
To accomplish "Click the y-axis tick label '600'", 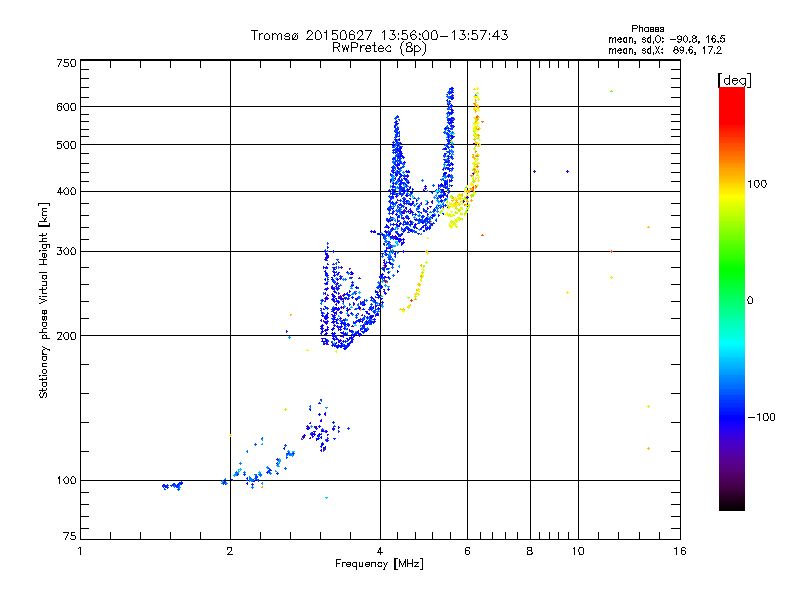I will [66, 107].
